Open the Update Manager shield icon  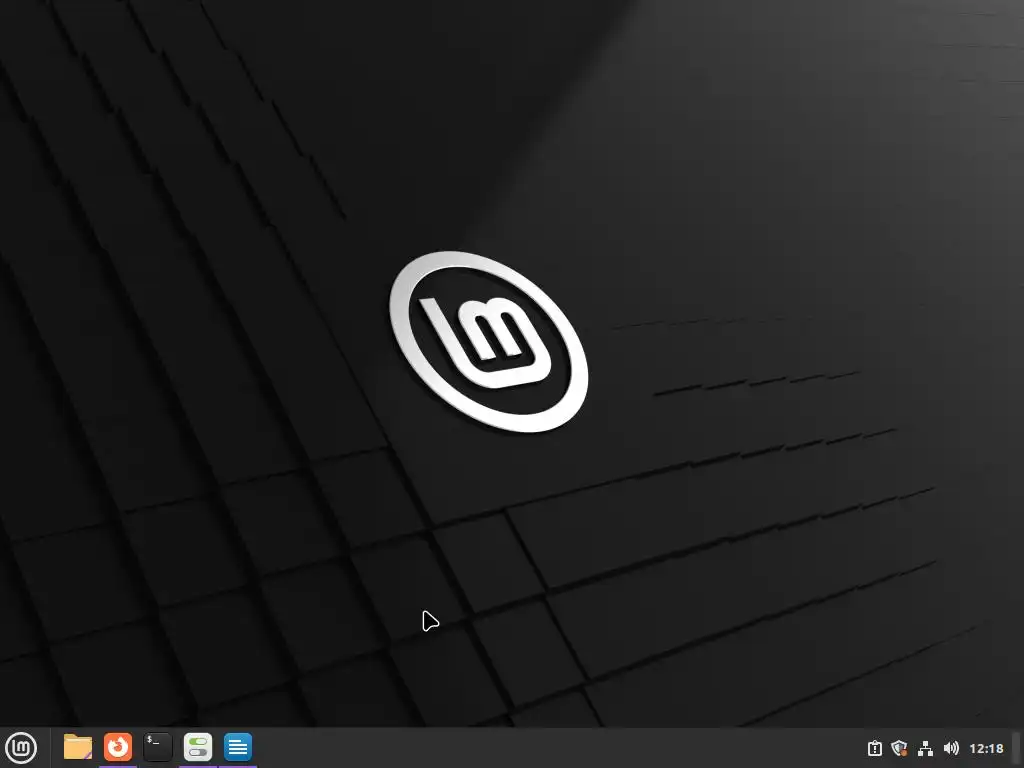coord(899,748)
